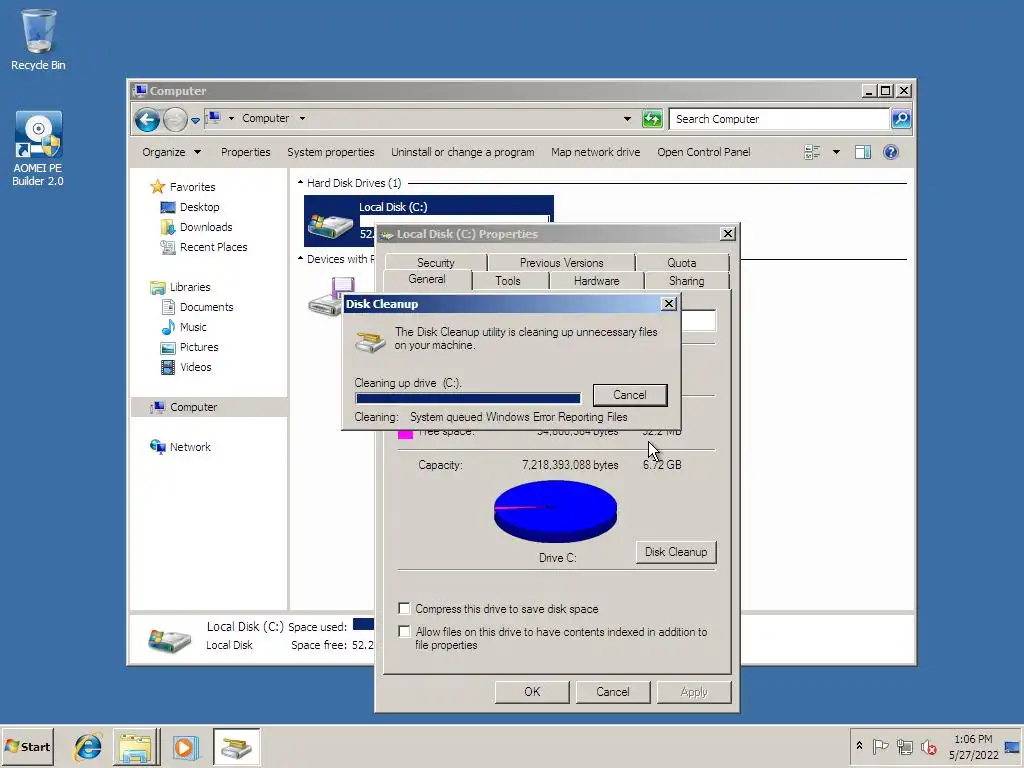The width and height of the screenshot is (1024, 768).
Task: Click the Show desktop icon in tray
Action: (x=1013, y=746)
